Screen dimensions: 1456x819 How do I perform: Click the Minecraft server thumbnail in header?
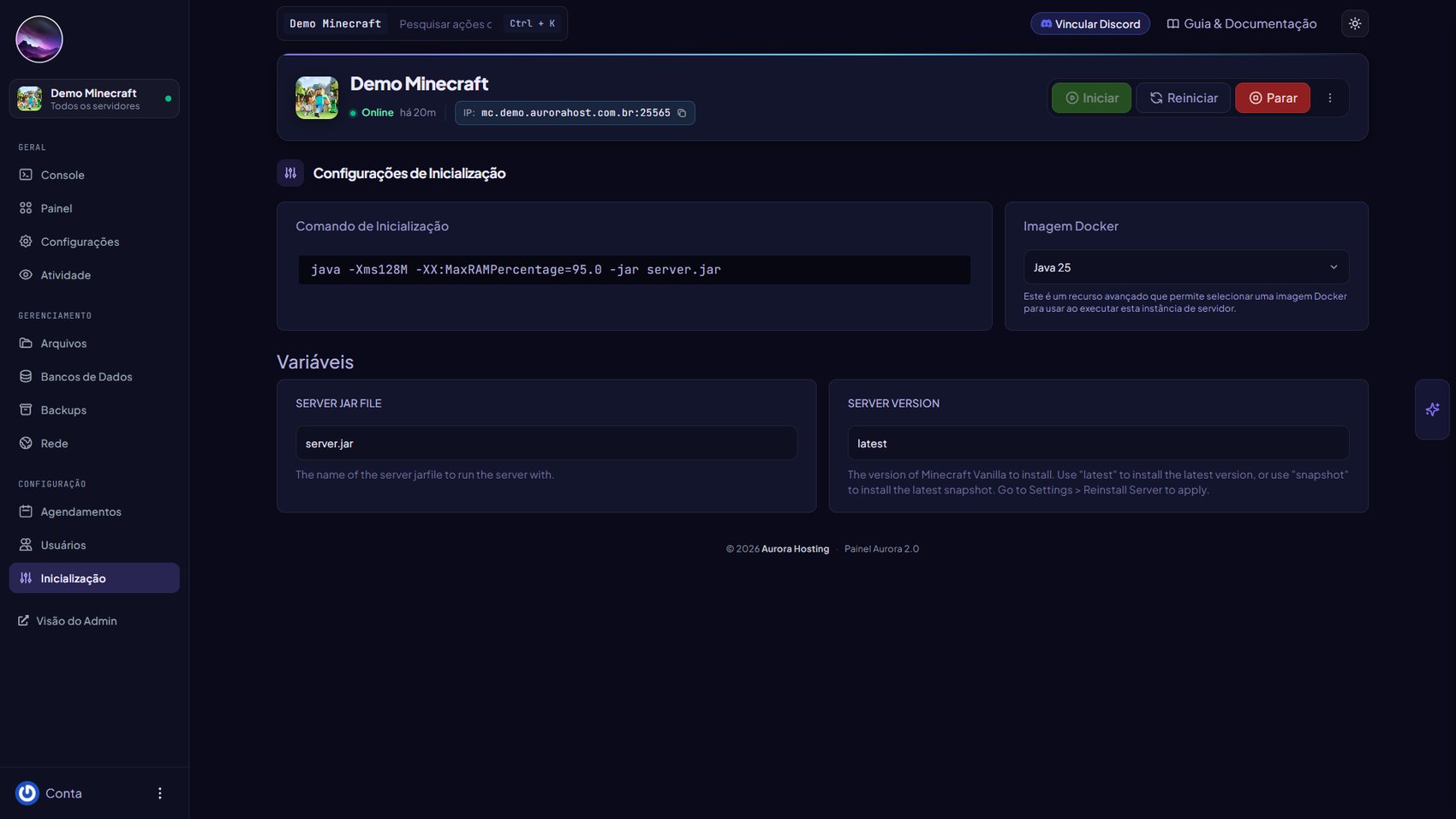click(x=317, y=98)
